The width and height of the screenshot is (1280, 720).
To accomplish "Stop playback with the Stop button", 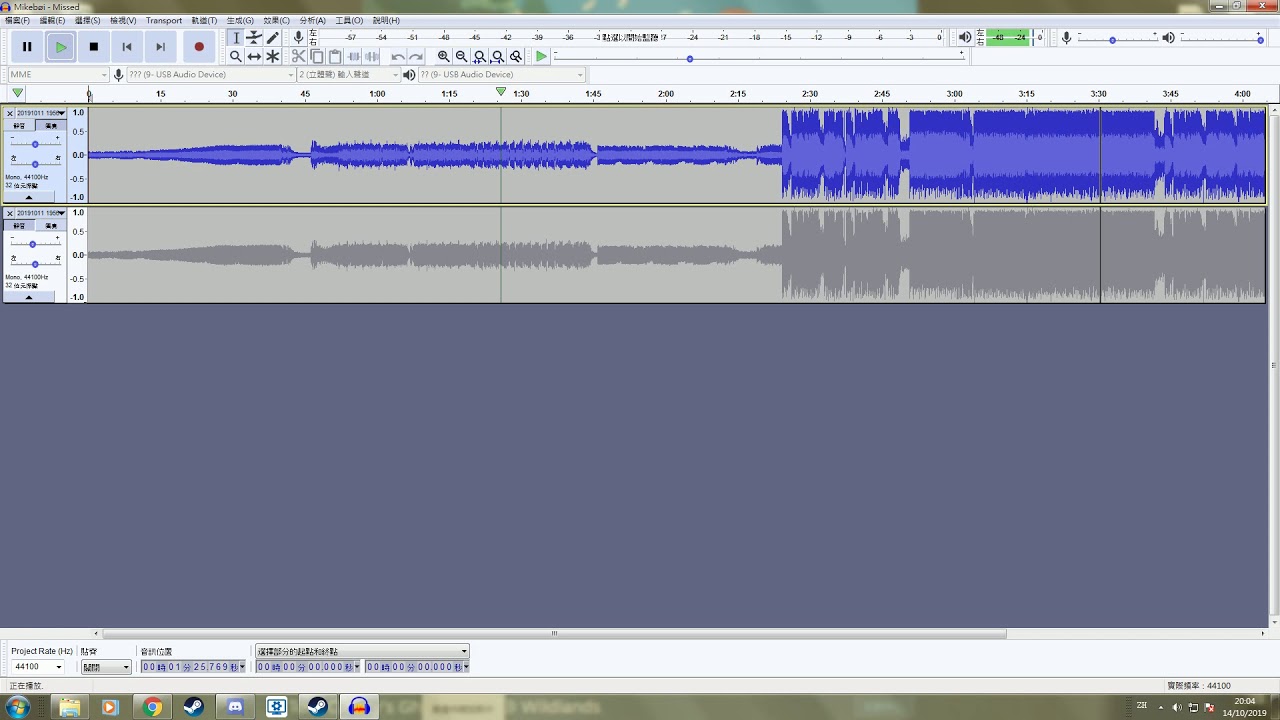I will tap(94, 46).
